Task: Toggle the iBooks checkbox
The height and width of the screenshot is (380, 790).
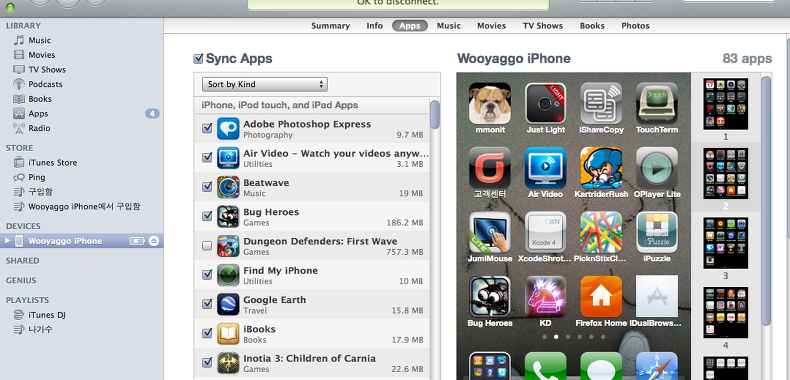Action: tap(207, 333)
